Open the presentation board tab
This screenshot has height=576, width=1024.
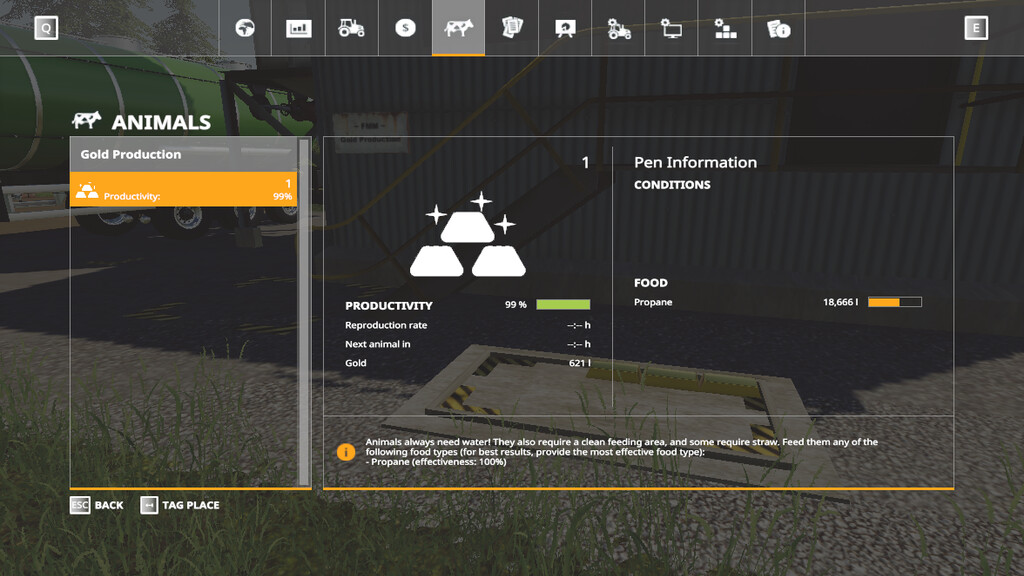pyautogui.click(x=565, y=28)
